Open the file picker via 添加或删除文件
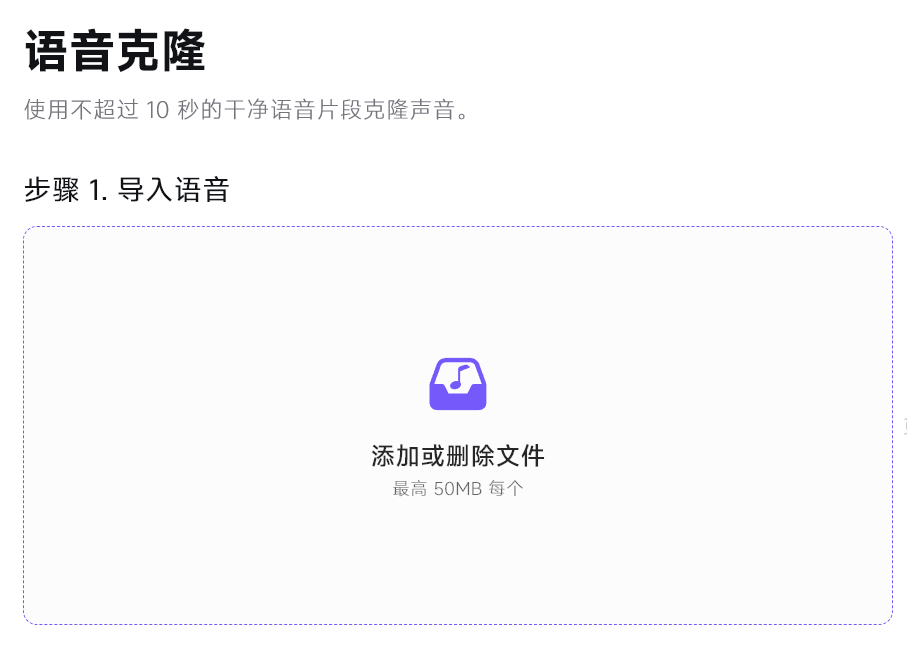 [x=458, y=456]
